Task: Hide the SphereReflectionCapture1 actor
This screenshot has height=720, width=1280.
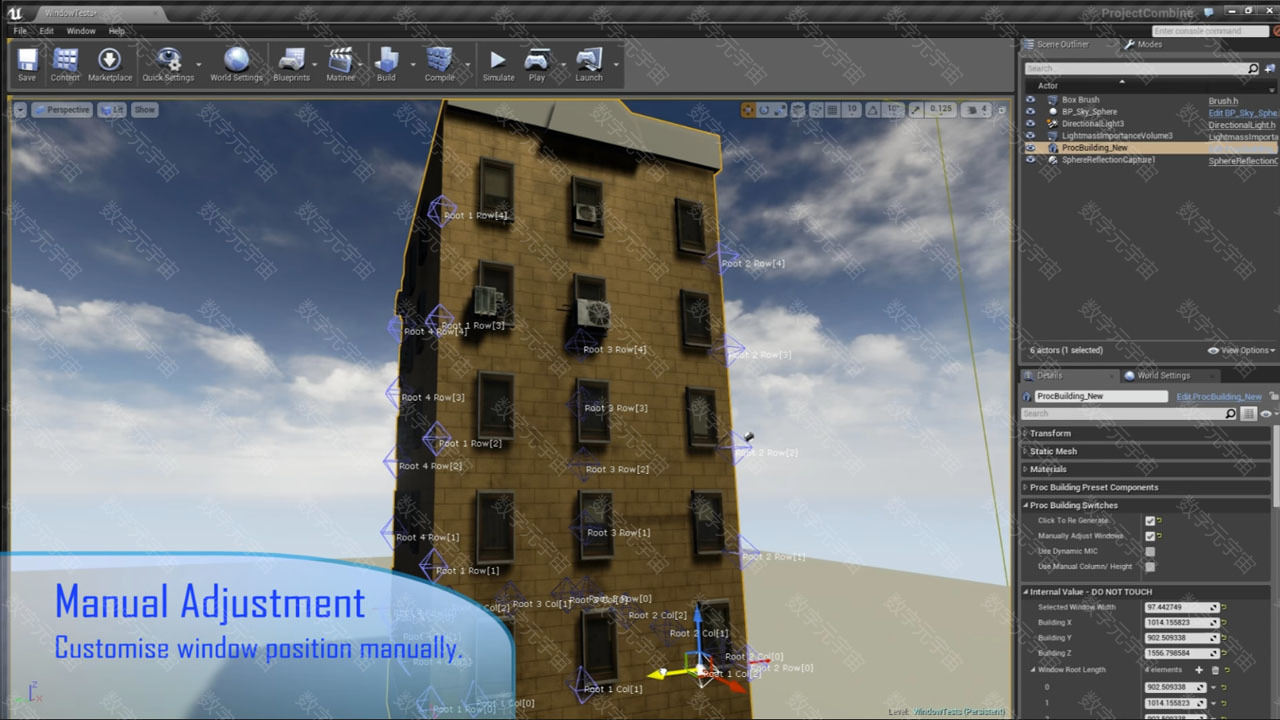Action: 1031,160
